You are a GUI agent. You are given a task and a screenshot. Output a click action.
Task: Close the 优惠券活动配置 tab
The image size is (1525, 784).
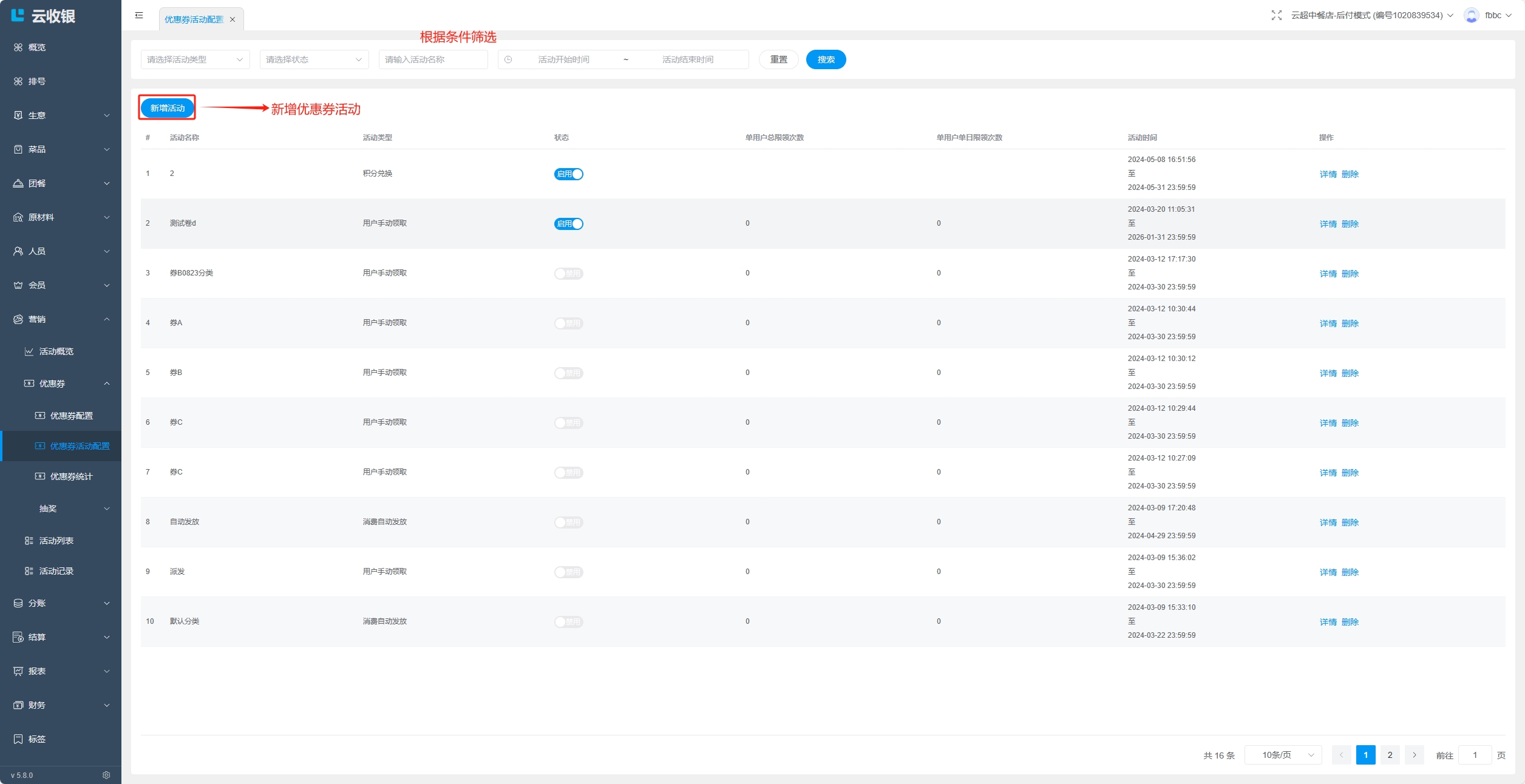pos(233,19)
